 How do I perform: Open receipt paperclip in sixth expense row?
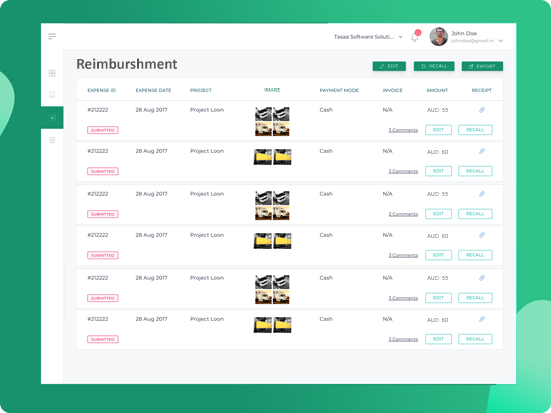[x=482, y=319]
